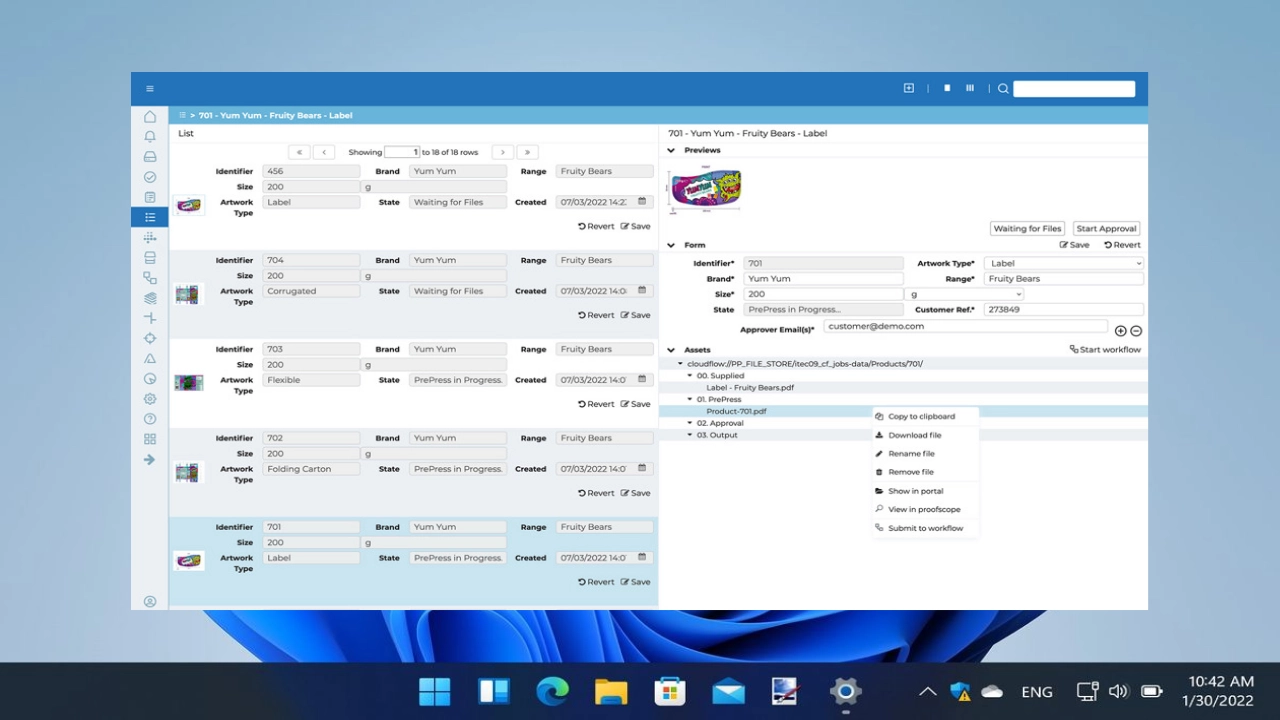Screen dimensions: 1280x720
Task: Collapse the cloudflow PP_FILE_STORE root folder
Action: (x=681, y=364)
